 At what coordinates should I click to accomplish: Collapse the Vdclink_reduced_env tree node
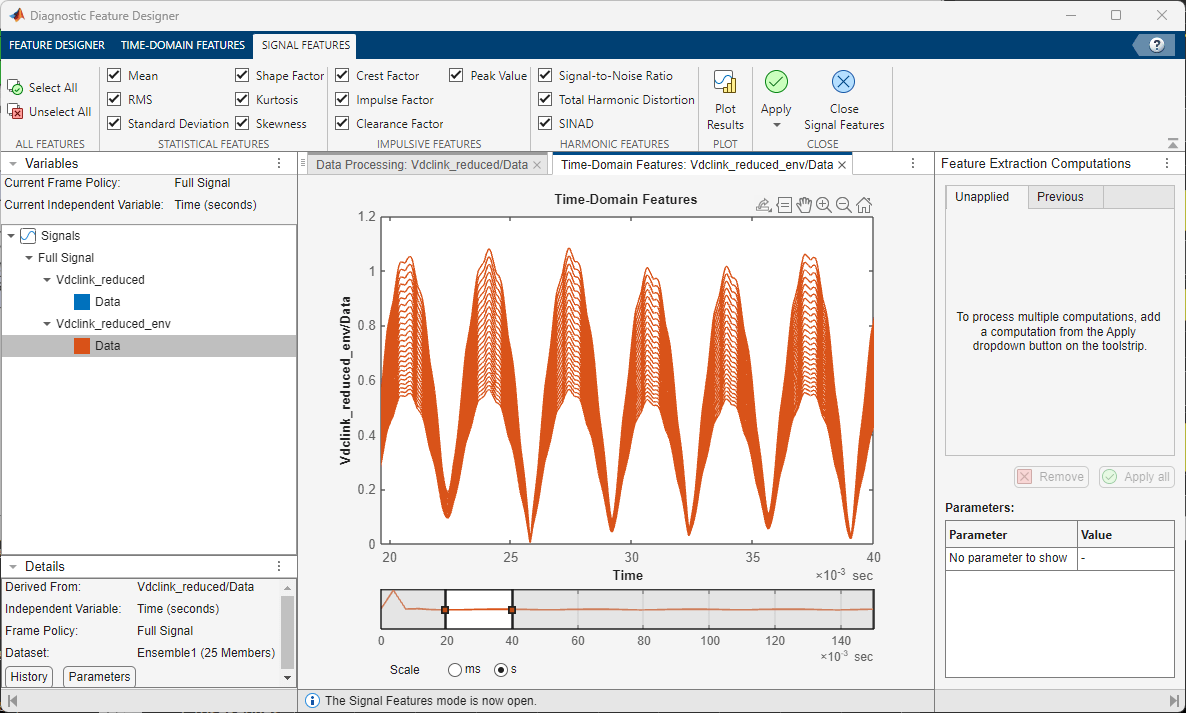[45, 323]
